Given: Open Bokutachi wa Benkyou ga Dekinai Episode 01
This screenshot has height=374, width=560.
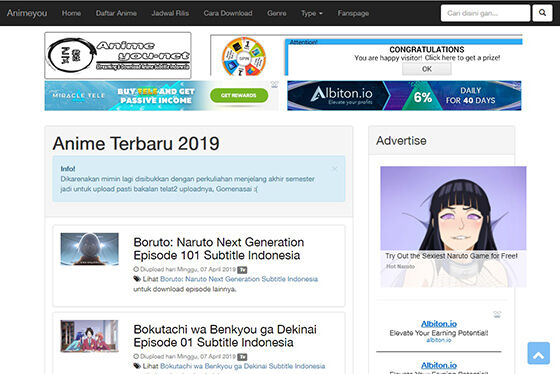Looking at the screenshot, I should coord(225,336).
